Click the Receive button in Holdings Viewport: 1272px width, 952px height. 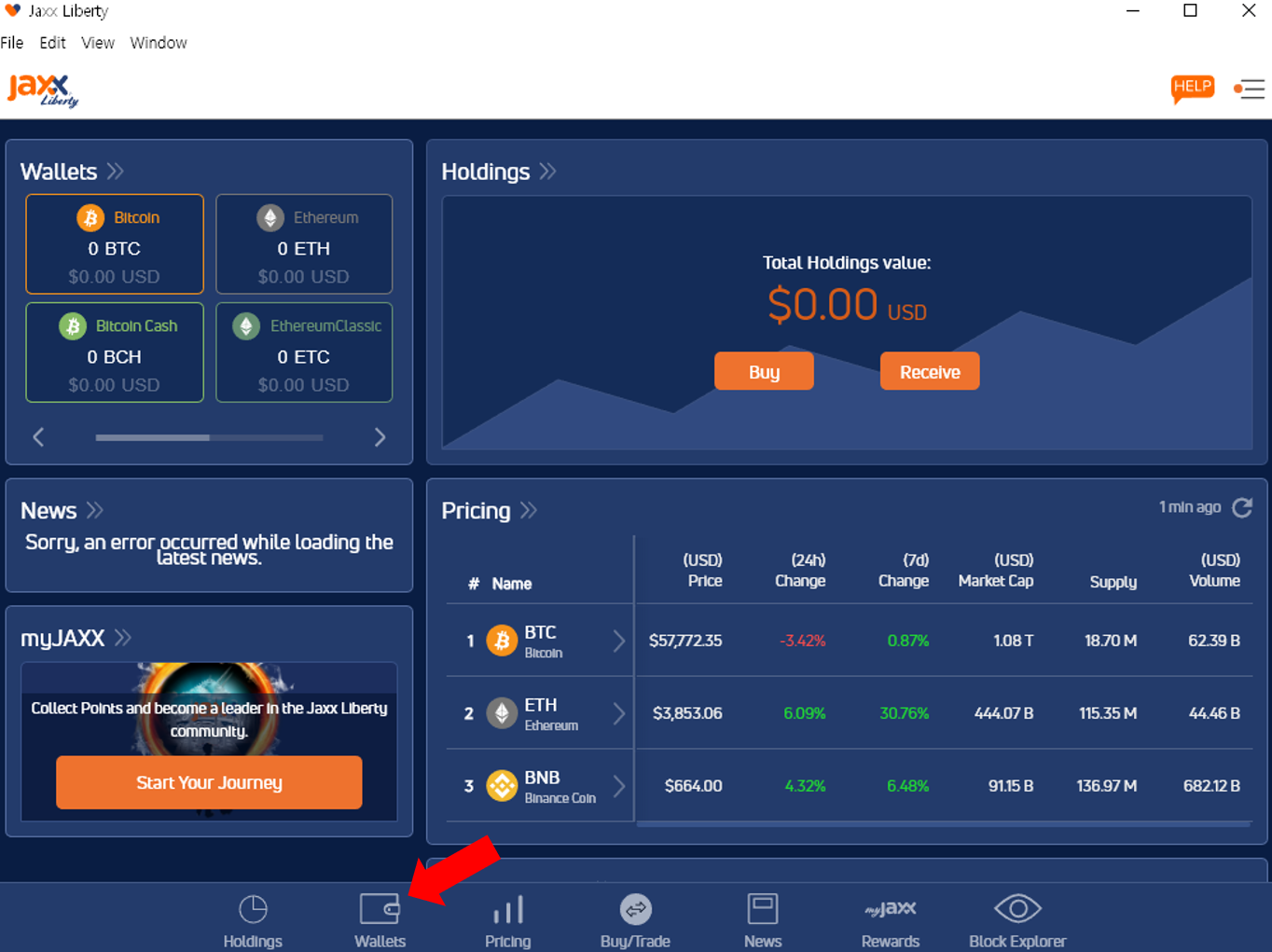pos(930,371)
